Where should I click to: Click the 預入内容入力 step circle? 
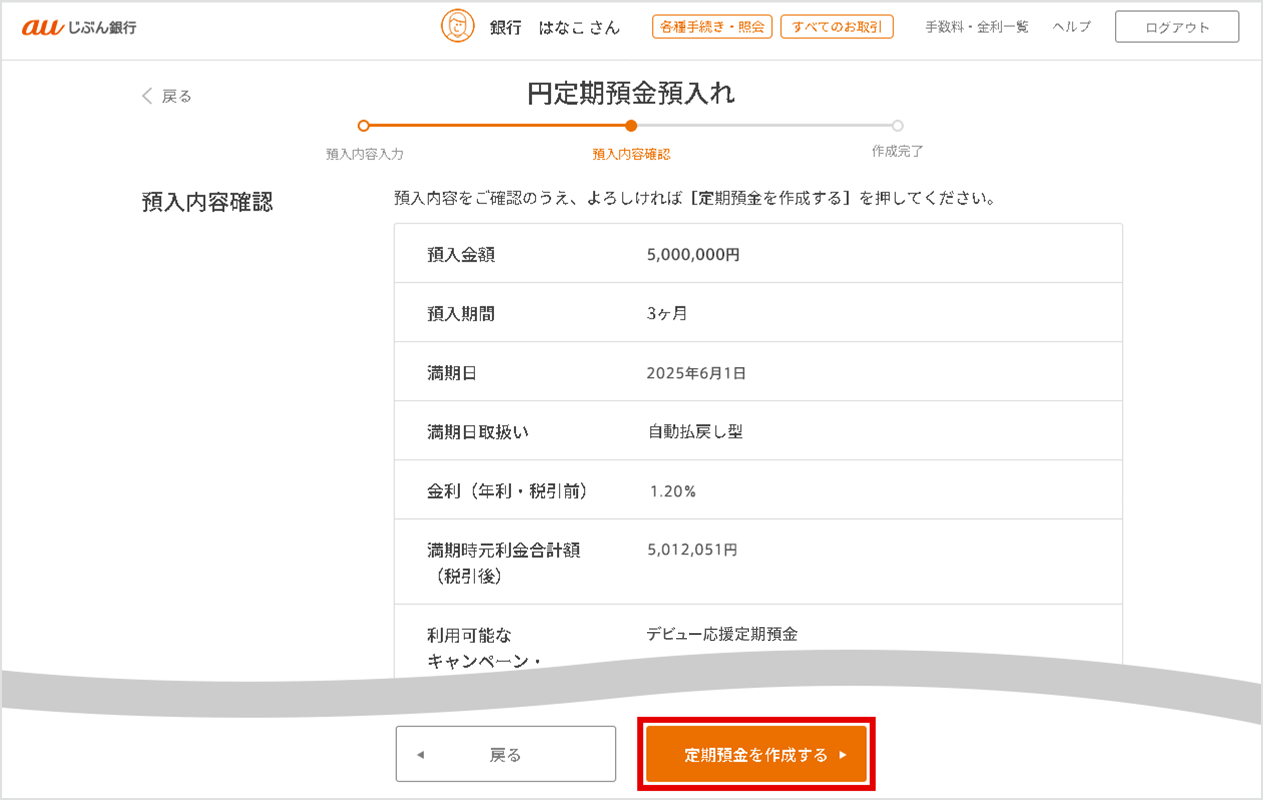(364, 126)
